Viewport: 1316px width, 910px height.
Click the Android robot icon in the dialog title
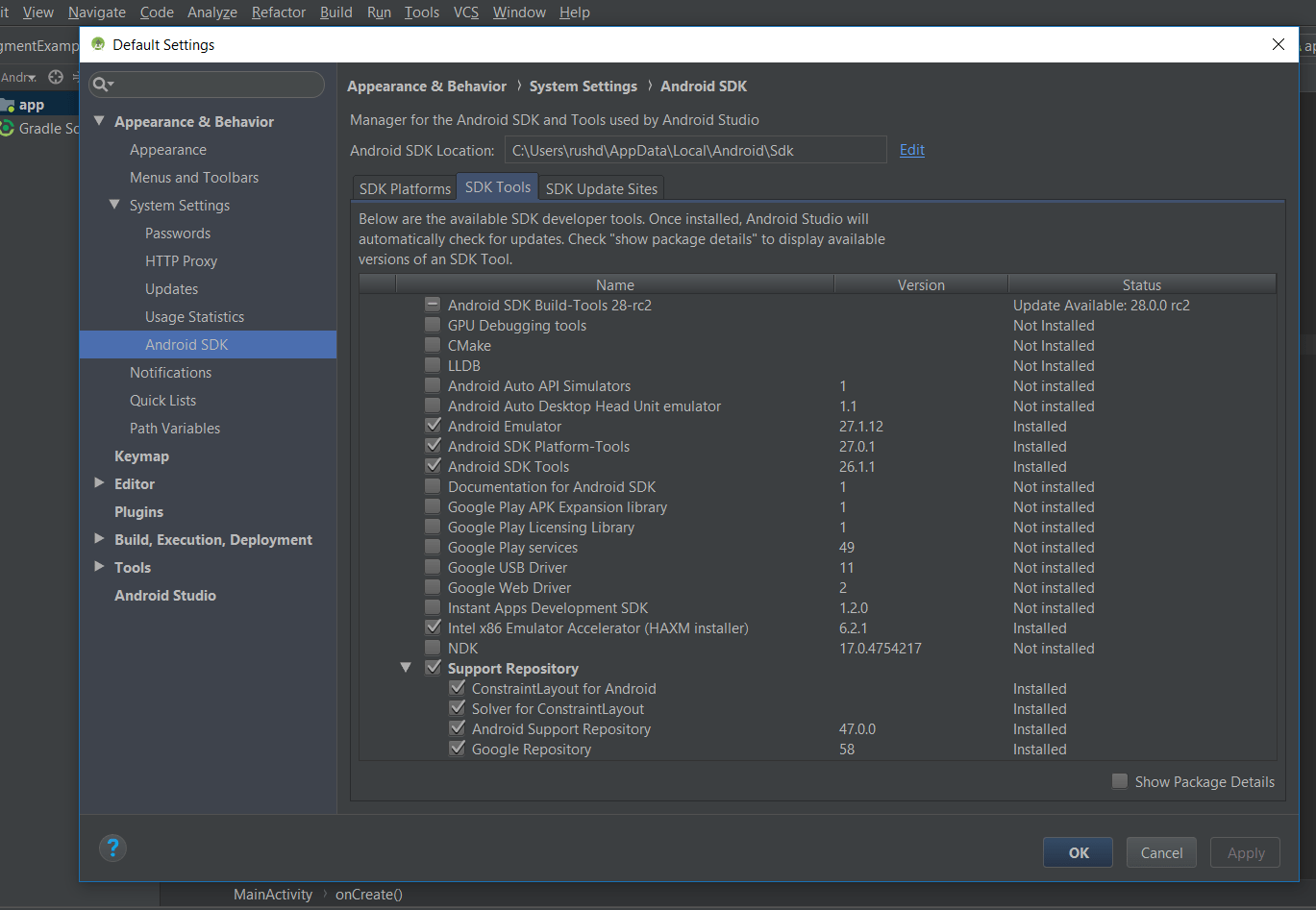point(96,43)
